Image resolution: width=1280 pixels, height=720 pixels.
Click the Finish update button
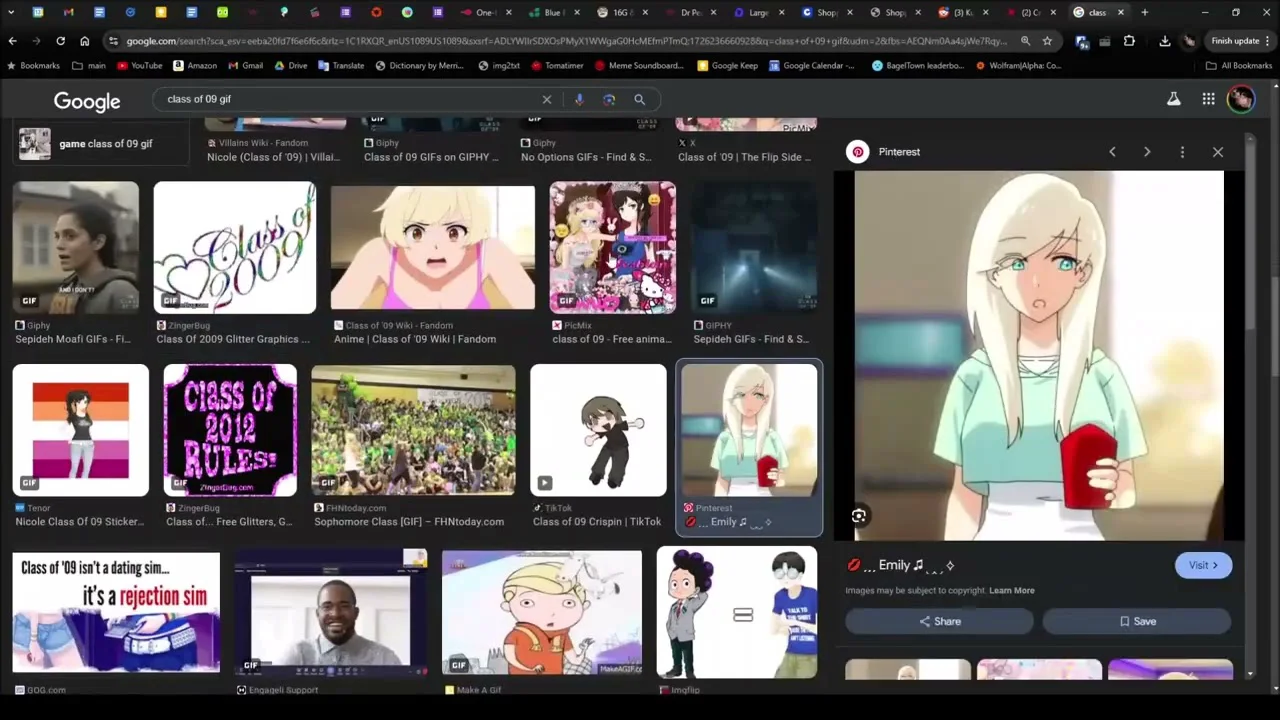coord(1239,41)
